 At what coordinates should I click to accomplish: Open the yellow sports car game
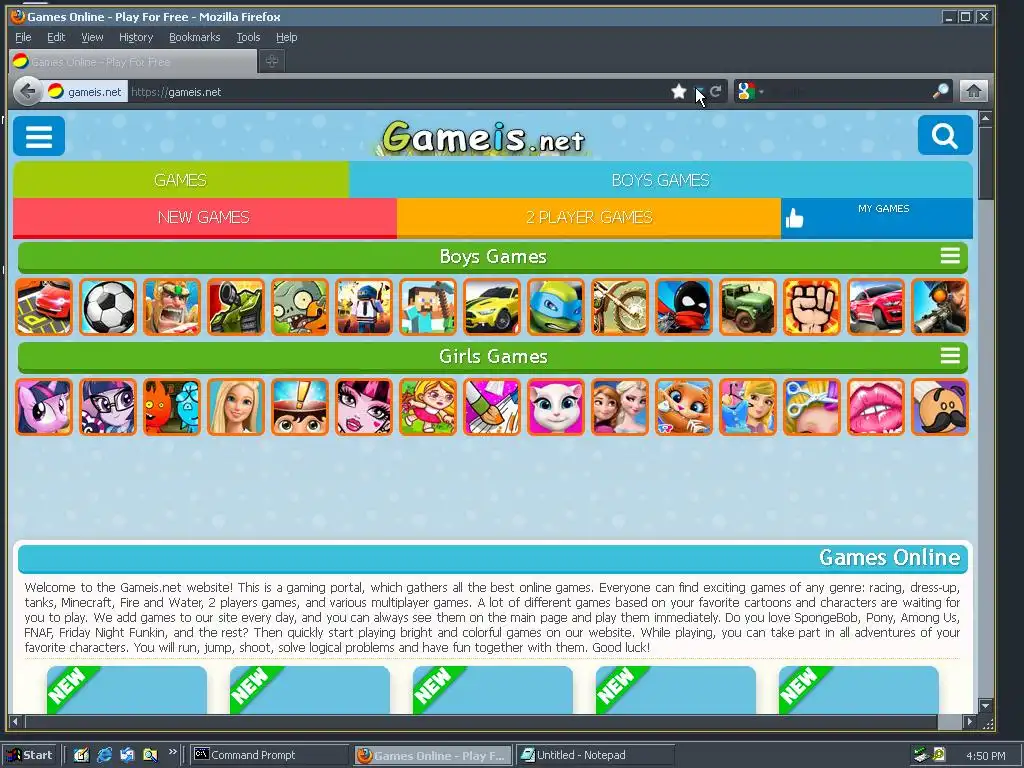(x=492, y=307)
